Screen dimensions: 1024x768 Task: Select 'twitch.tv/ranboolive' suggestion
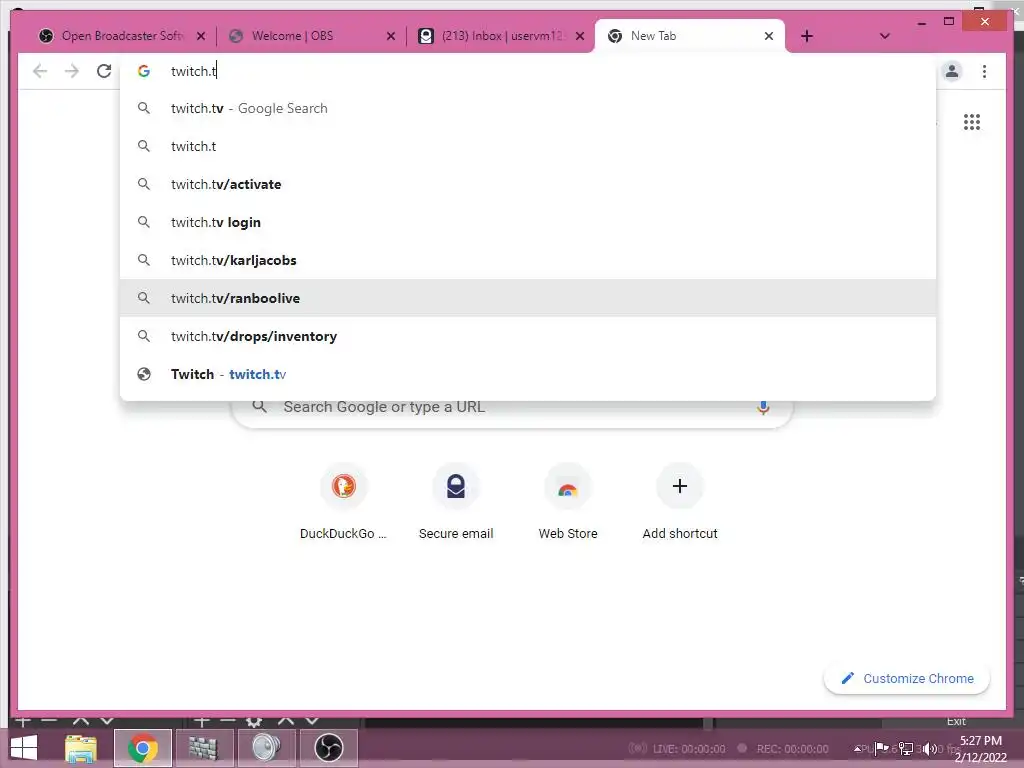(528, 298)
